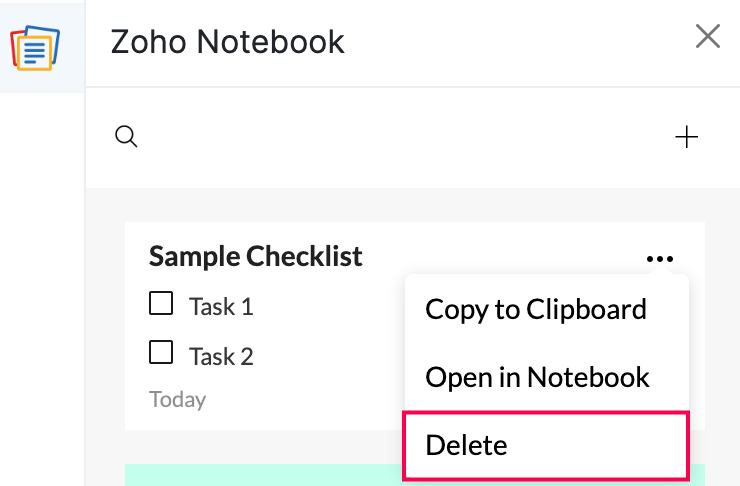Tick the Task 2 checkbox
740x486 pixels.
coord(161,353)
